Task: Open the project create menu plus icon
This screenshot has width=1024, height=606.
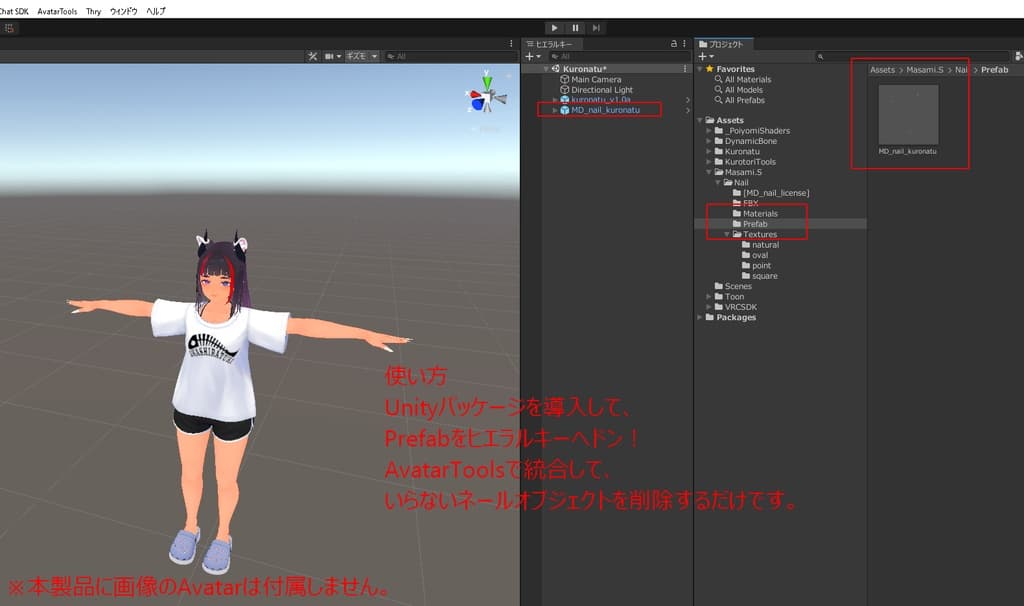Action: 703,58
